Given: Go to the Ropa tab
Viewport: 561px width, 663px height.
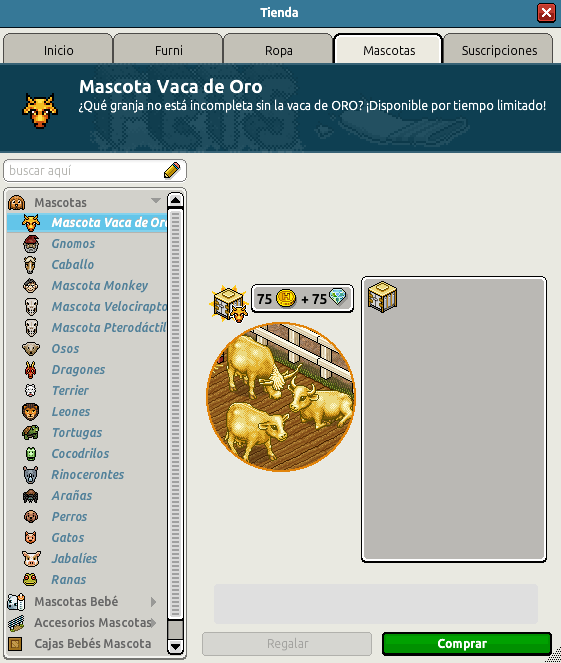Looking at the screenshot, I should 278,50.
